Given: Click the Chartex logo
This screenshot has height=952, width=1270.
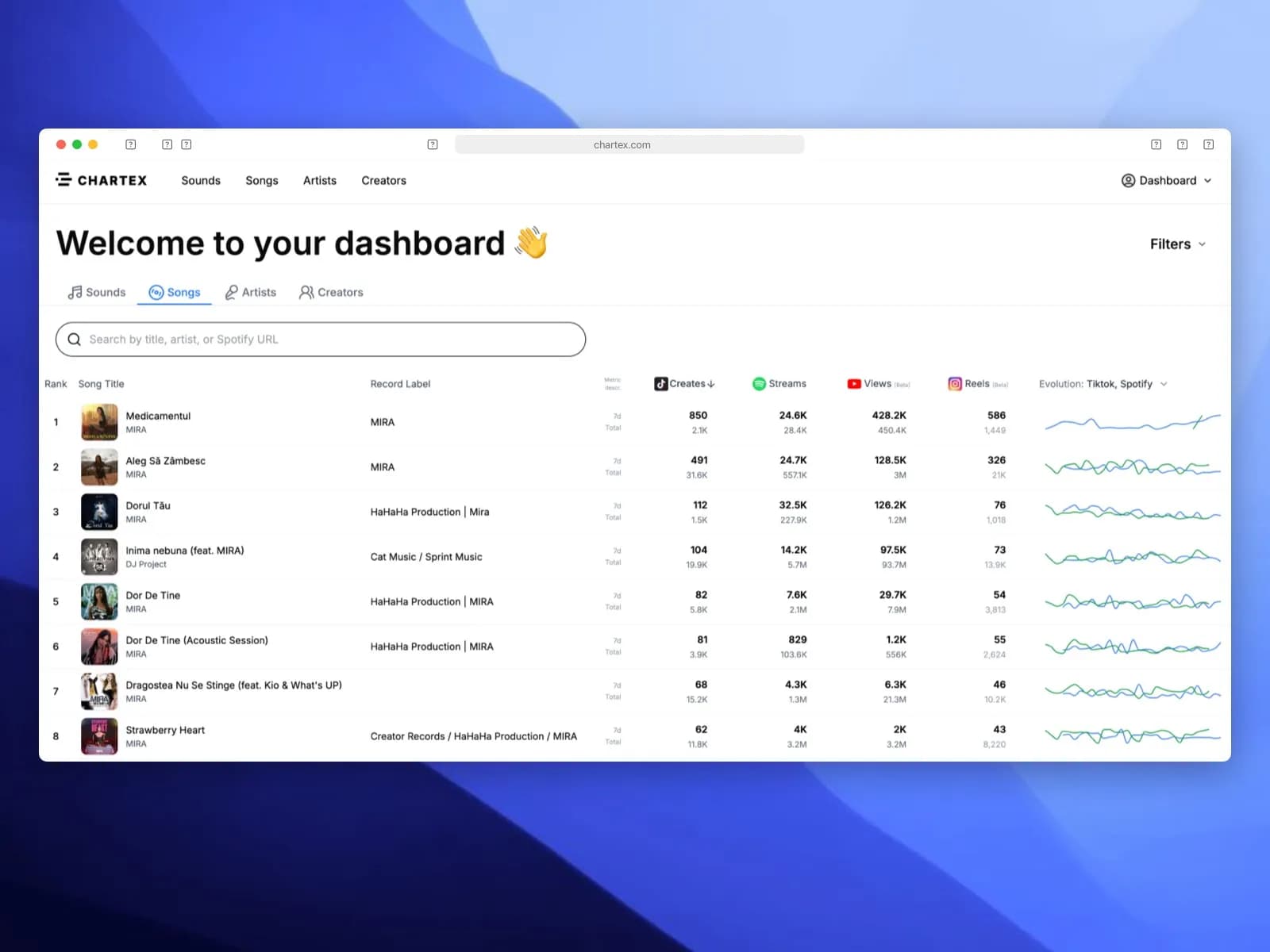Looking at the screenshot, I should click(x=102, y=180).
